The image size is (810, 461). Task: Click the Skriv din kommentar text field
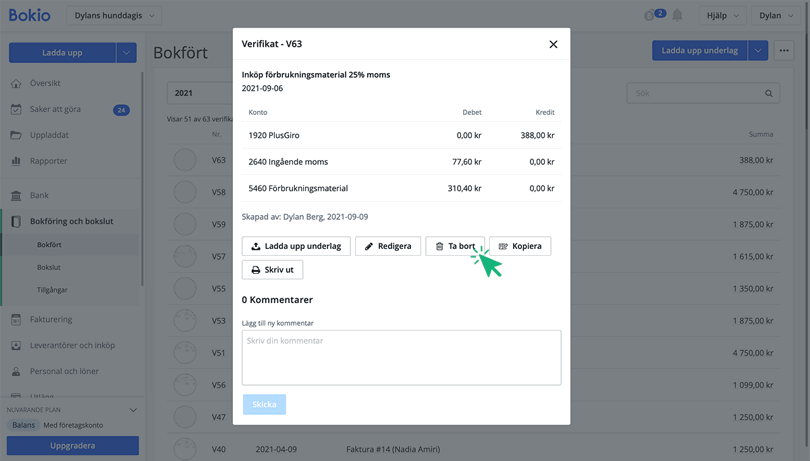[401, 357]
